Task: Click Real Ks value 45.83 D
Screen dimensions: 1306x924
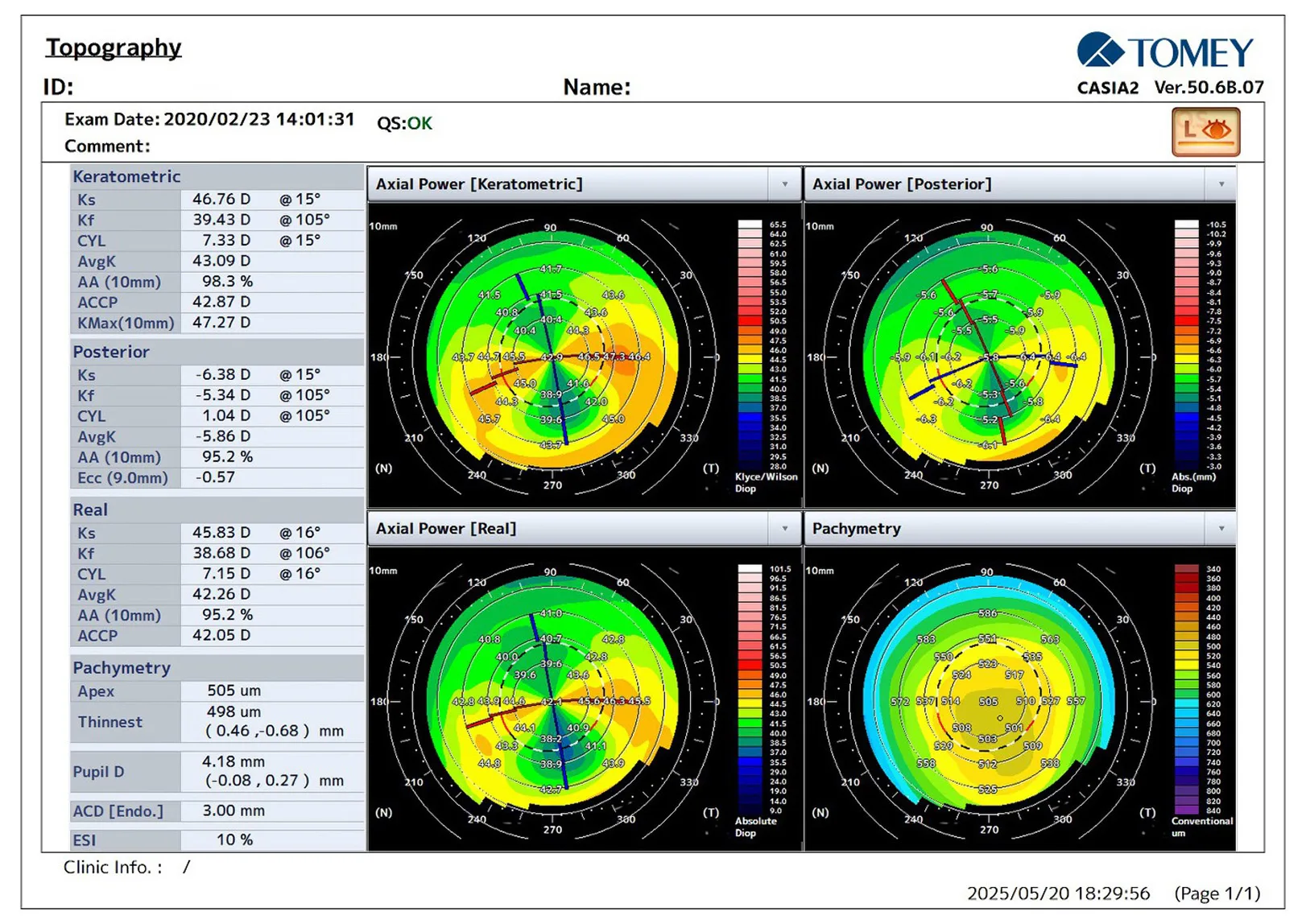Action: coord(221,532)
